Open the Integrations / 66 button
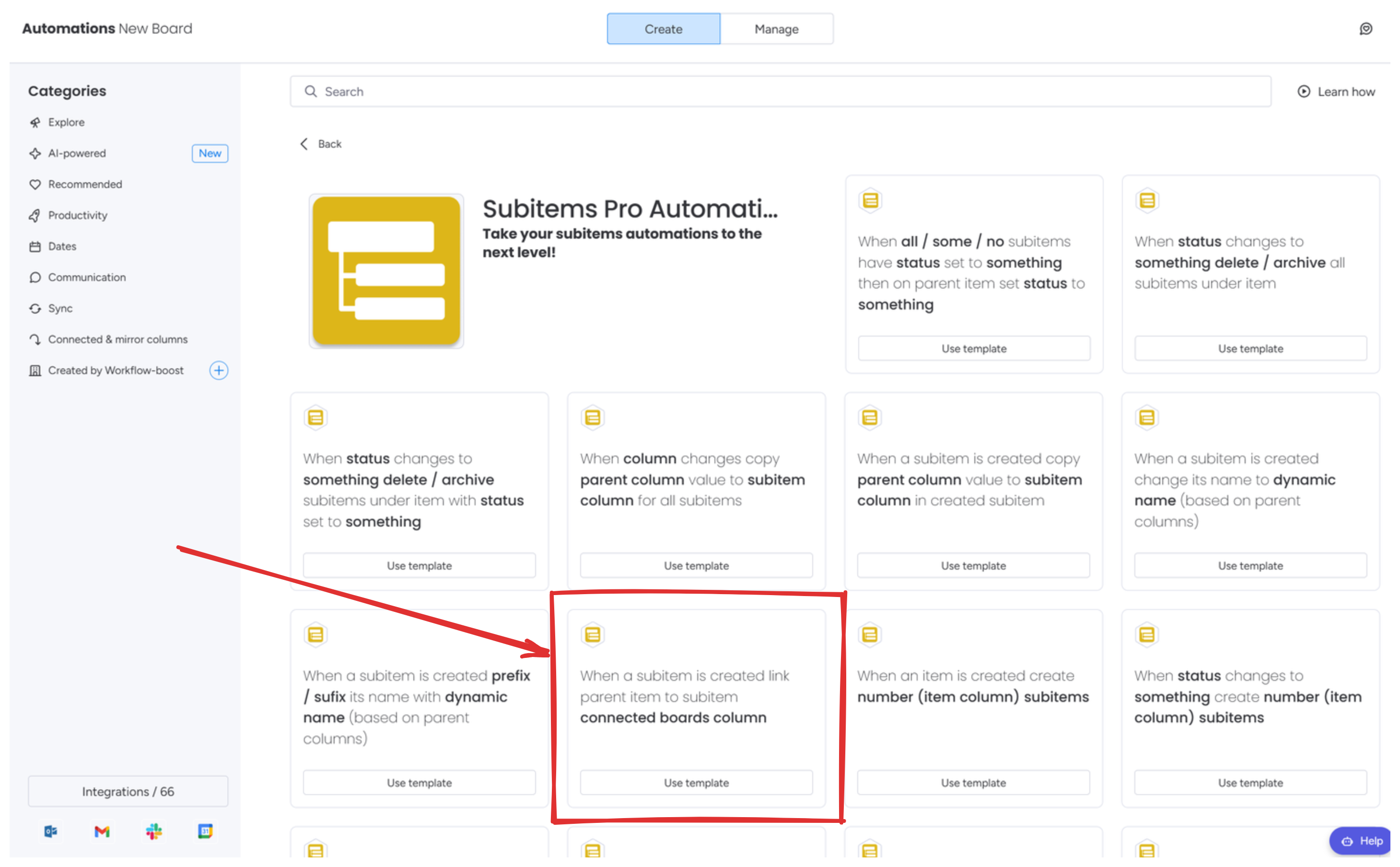Viewport: 1400px width, 867px height. tap(128, 791)
